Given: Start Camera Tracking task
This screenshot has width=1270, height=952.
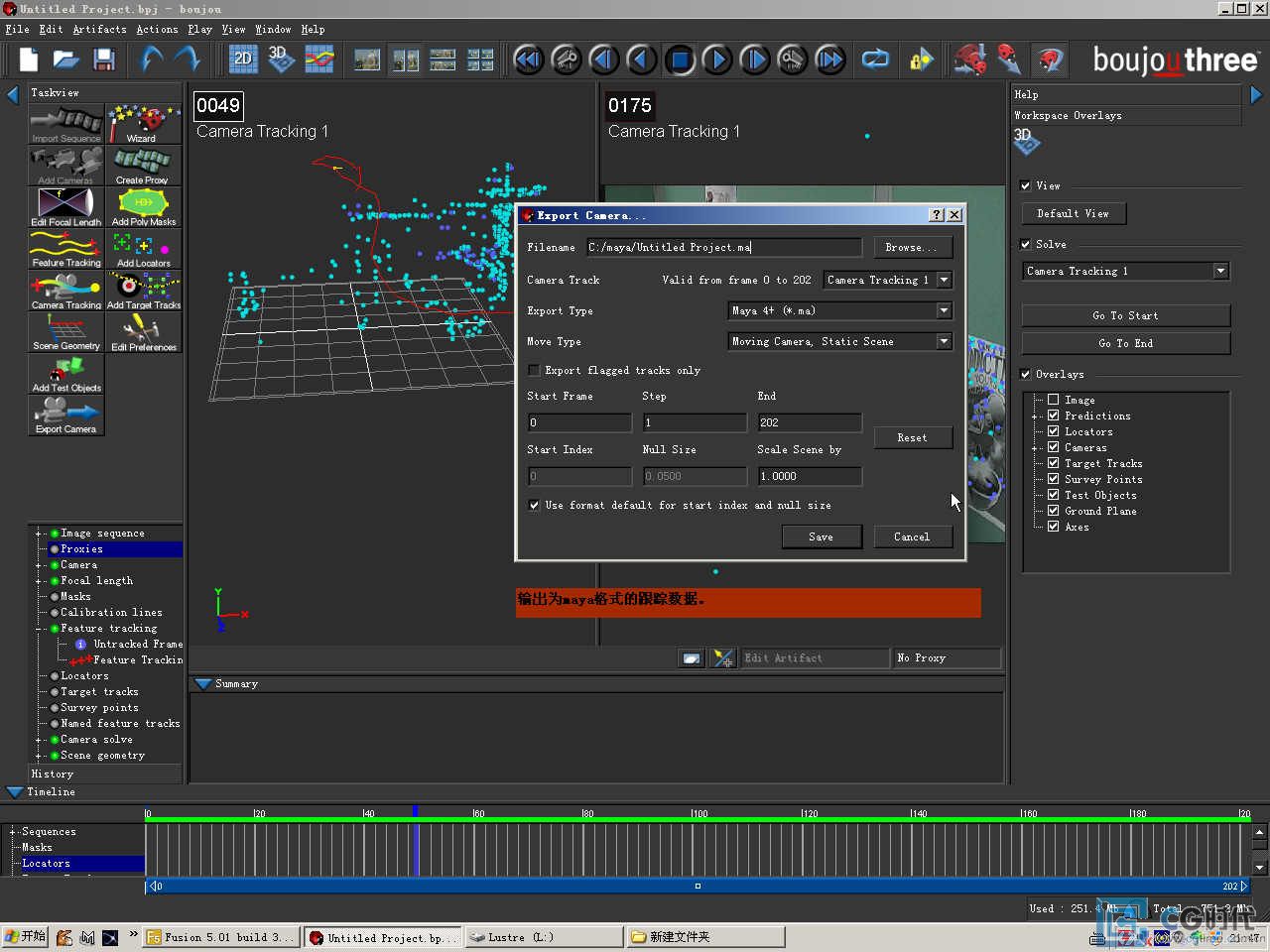Looking at the screenshot, I should pos(65,291).
